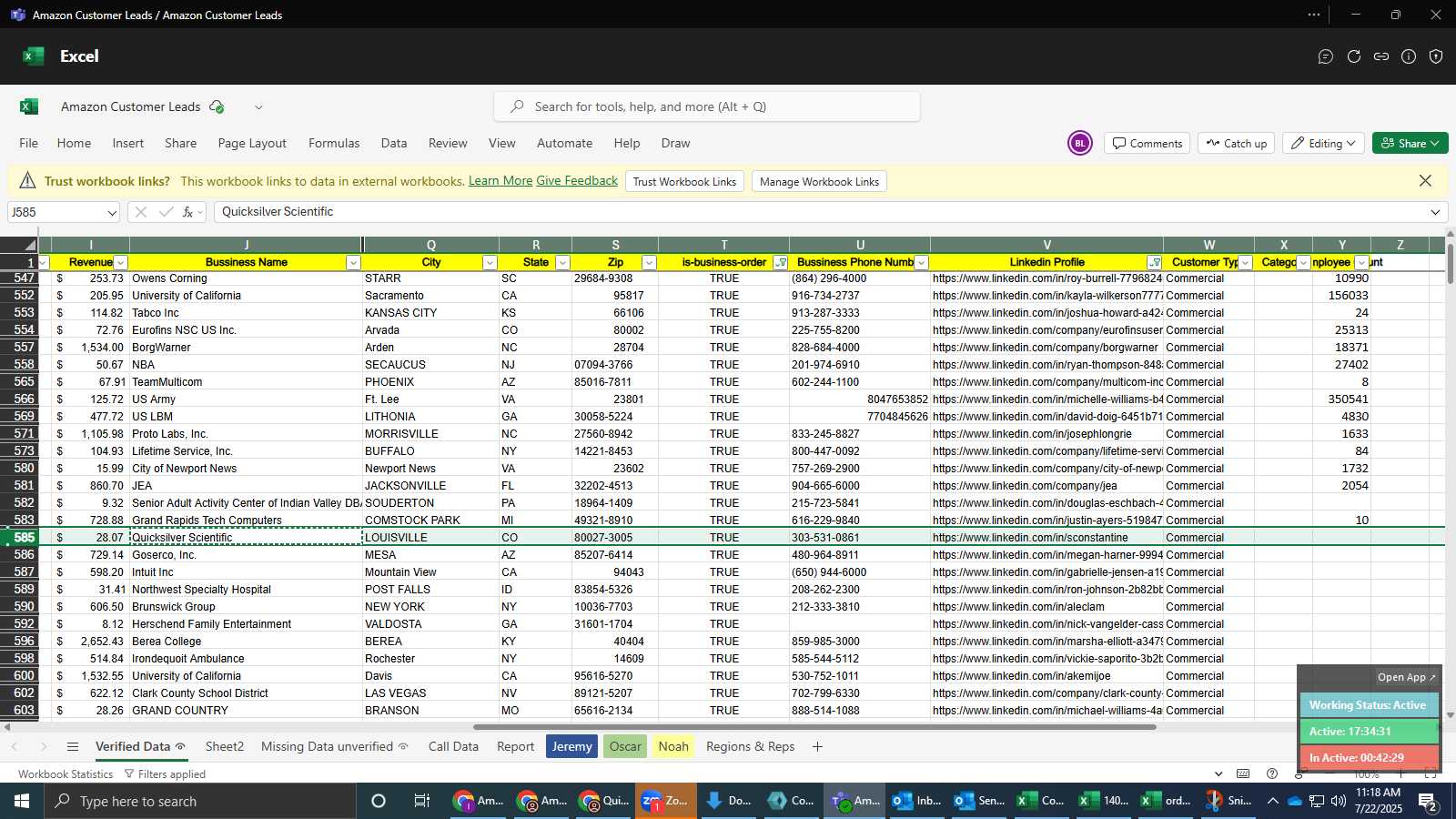Image resolution: width=1456 pixels, height=819 pixels.
Task: Click the Catch up button
Action: (x=1237, y=143)
